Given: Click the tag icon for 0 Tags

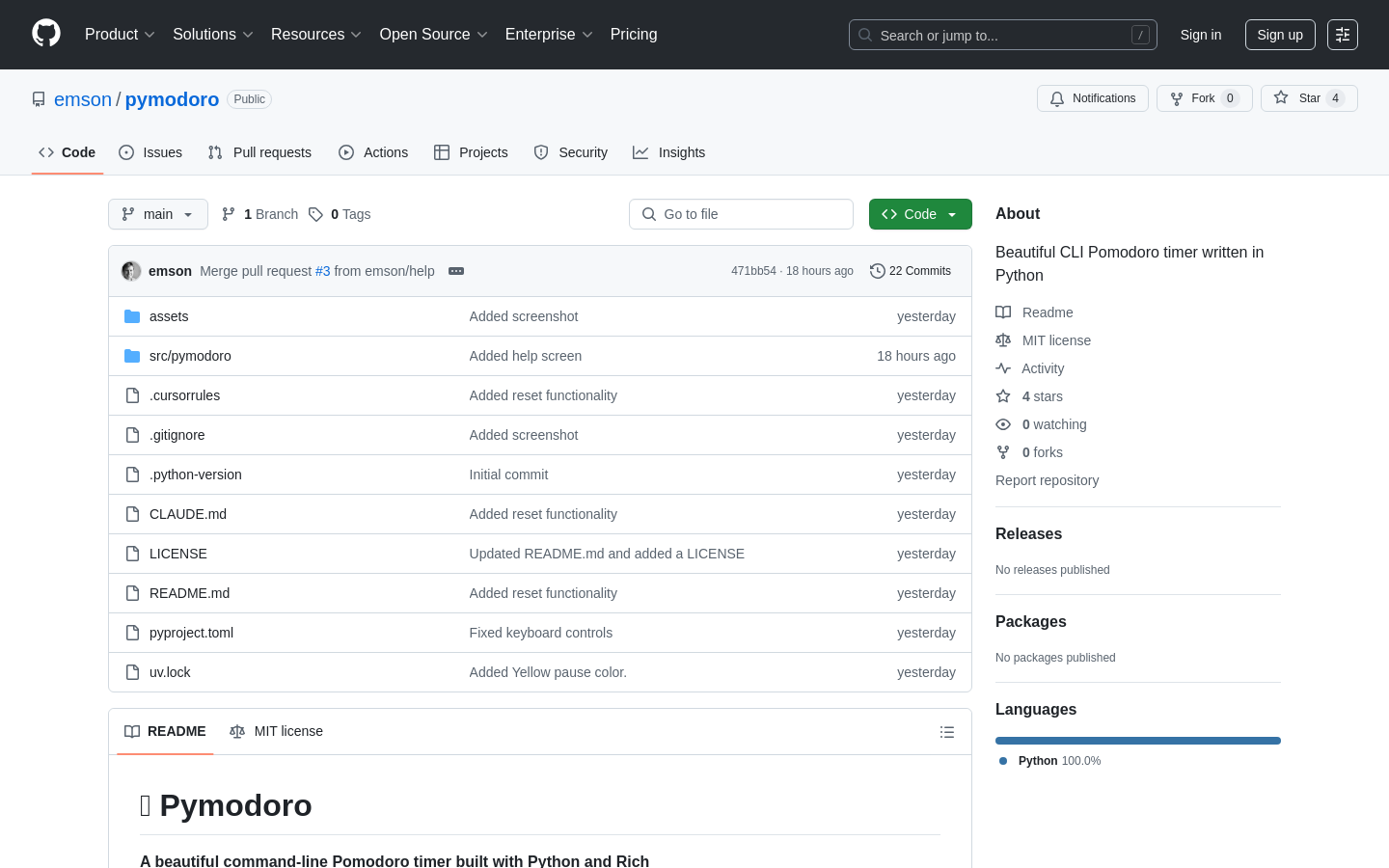Looking at the screenshot, I should [315, 214].
